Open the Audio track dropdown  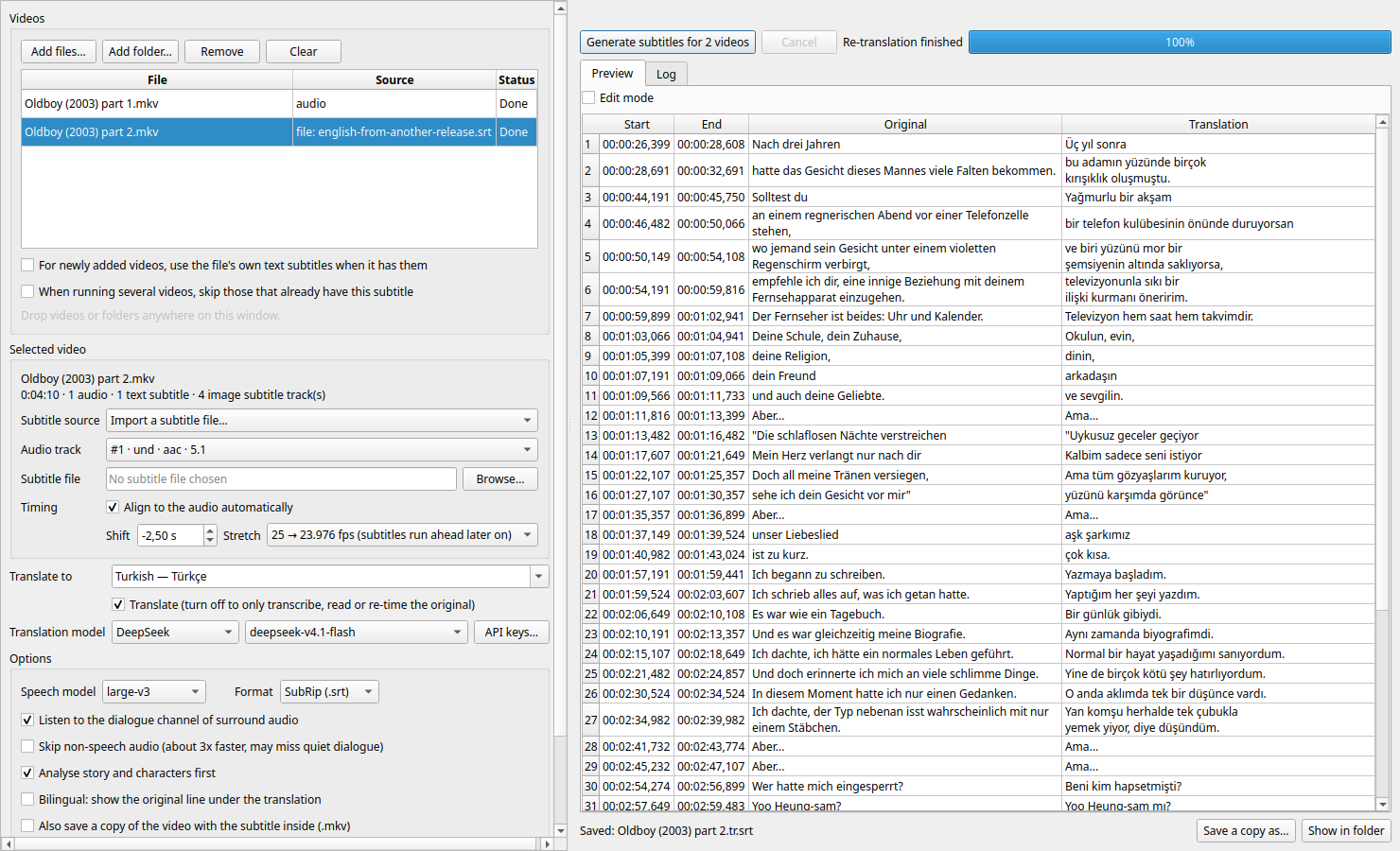point(322,450)
